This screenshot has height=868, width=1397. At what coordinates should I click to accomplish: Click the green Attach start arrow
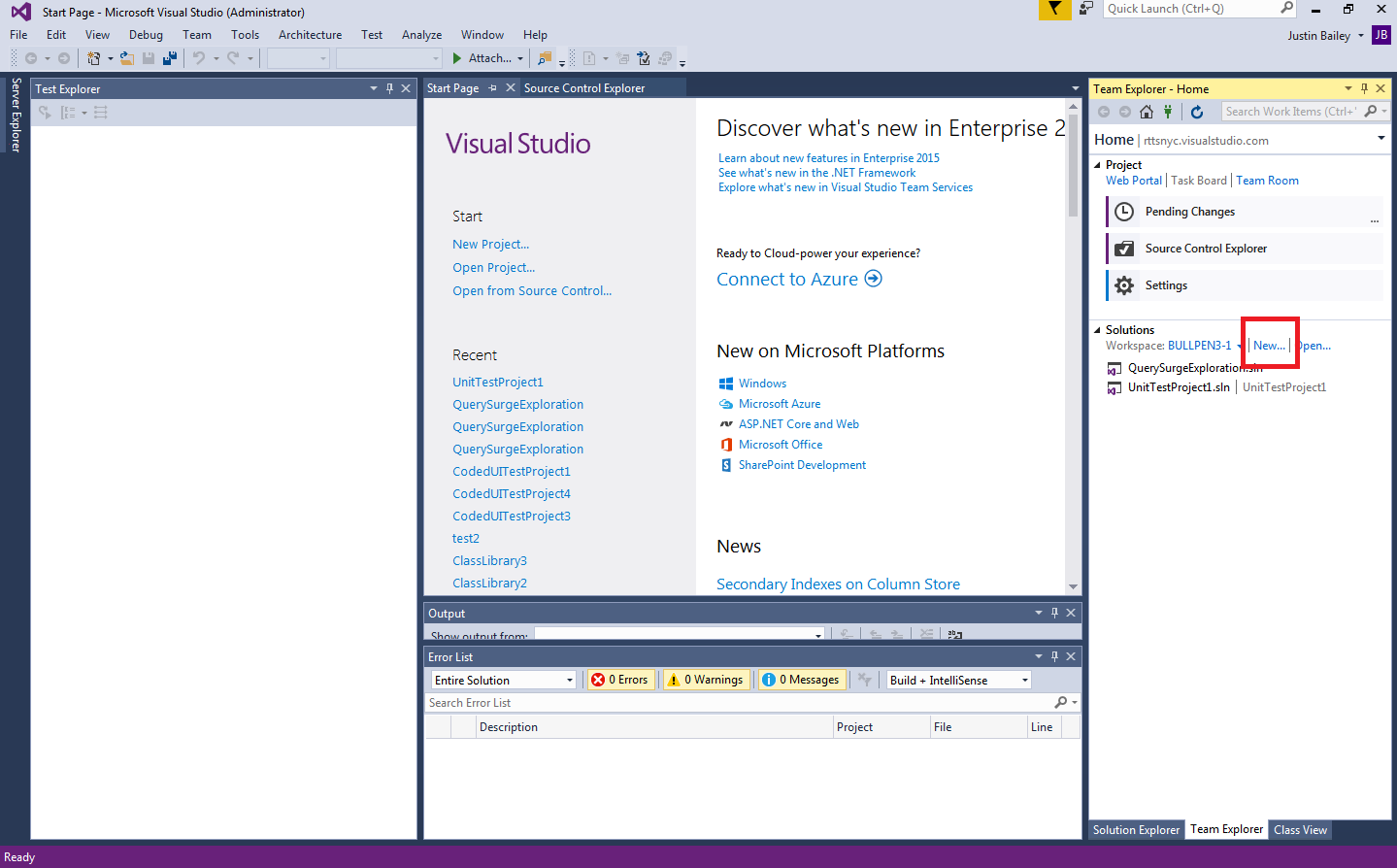pos(457,58)
